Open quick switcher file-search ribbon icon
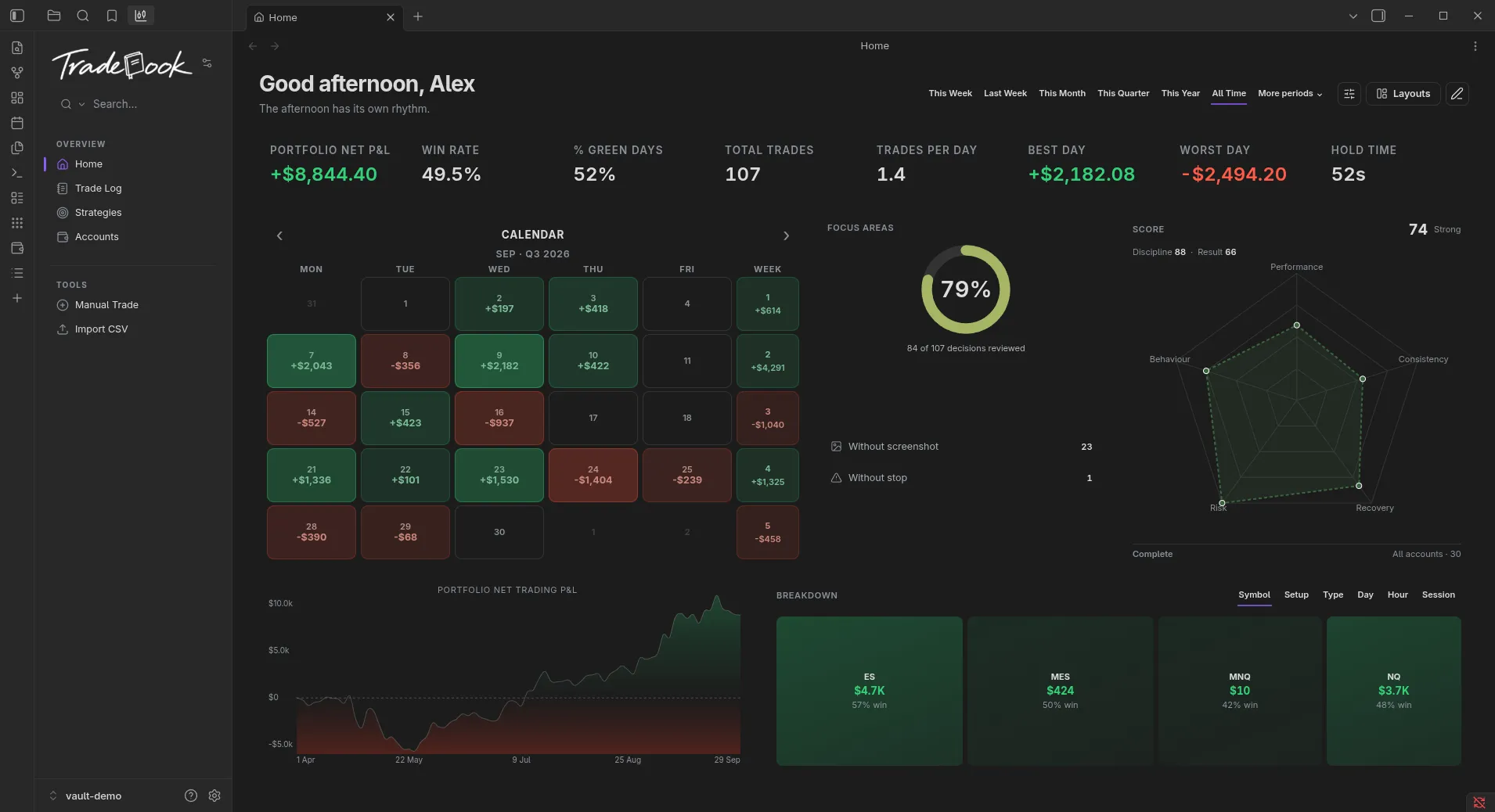This screenshot has width=1495, height=812. tap(17, 48)
